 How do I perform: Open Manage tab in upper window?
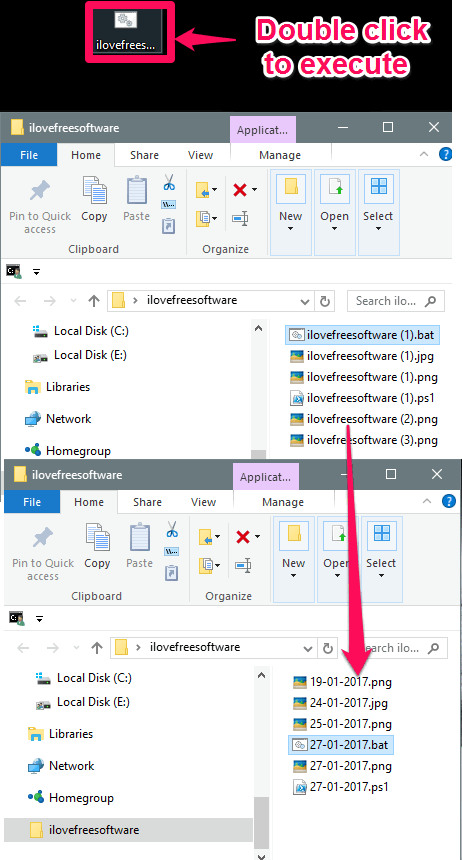click(280, 155)
